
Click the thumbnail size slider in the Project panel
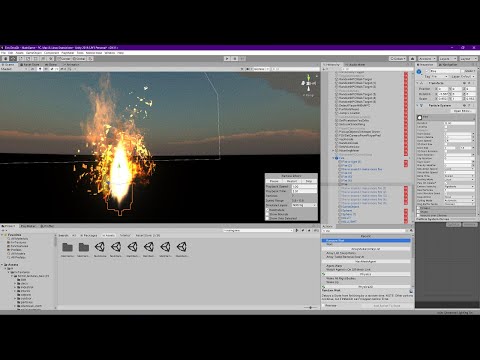coord(310,307)
